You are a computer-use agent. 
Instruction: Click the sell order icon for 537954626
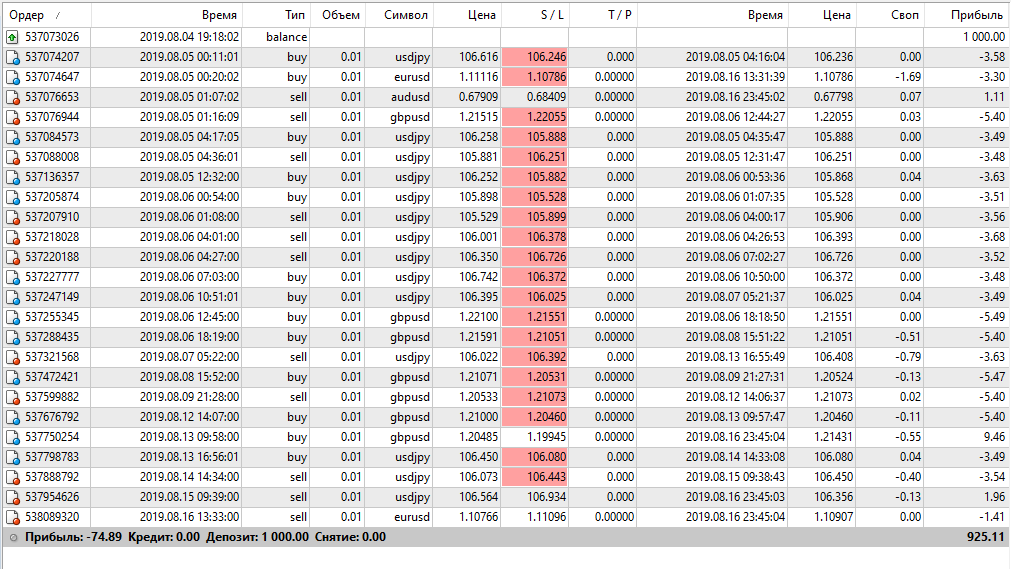point(12,497)
